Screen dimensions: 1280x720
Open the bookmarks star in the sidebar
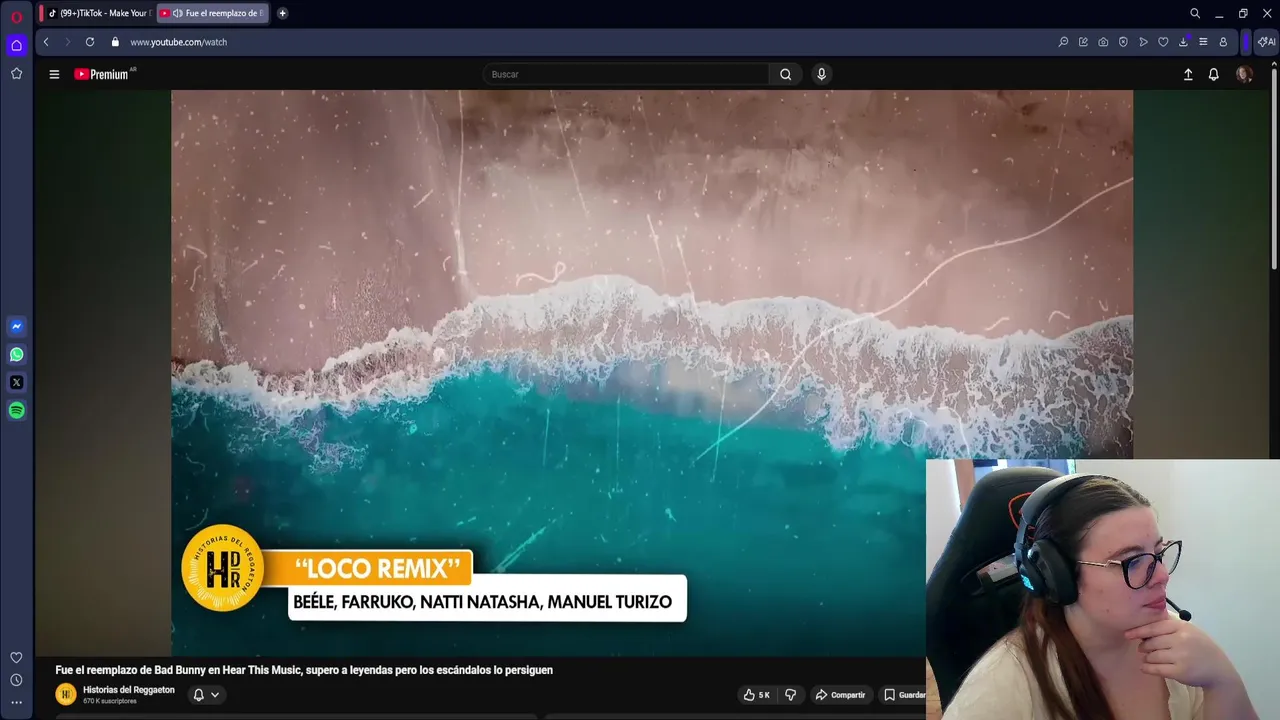[16, 73]
